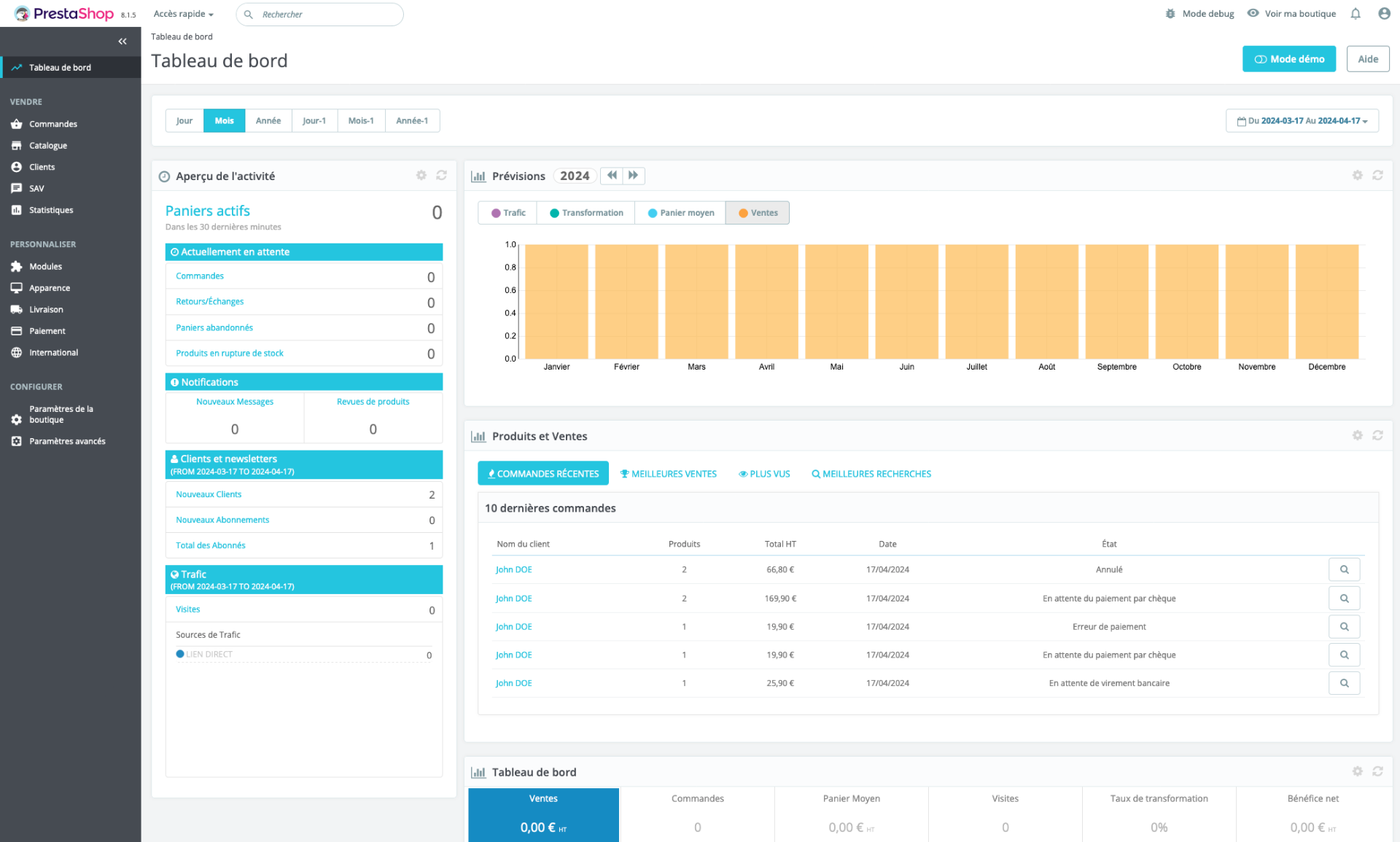Advance to the next year in Prévisions
This screenshot has height=842, width=1400.
pos(633,176)
